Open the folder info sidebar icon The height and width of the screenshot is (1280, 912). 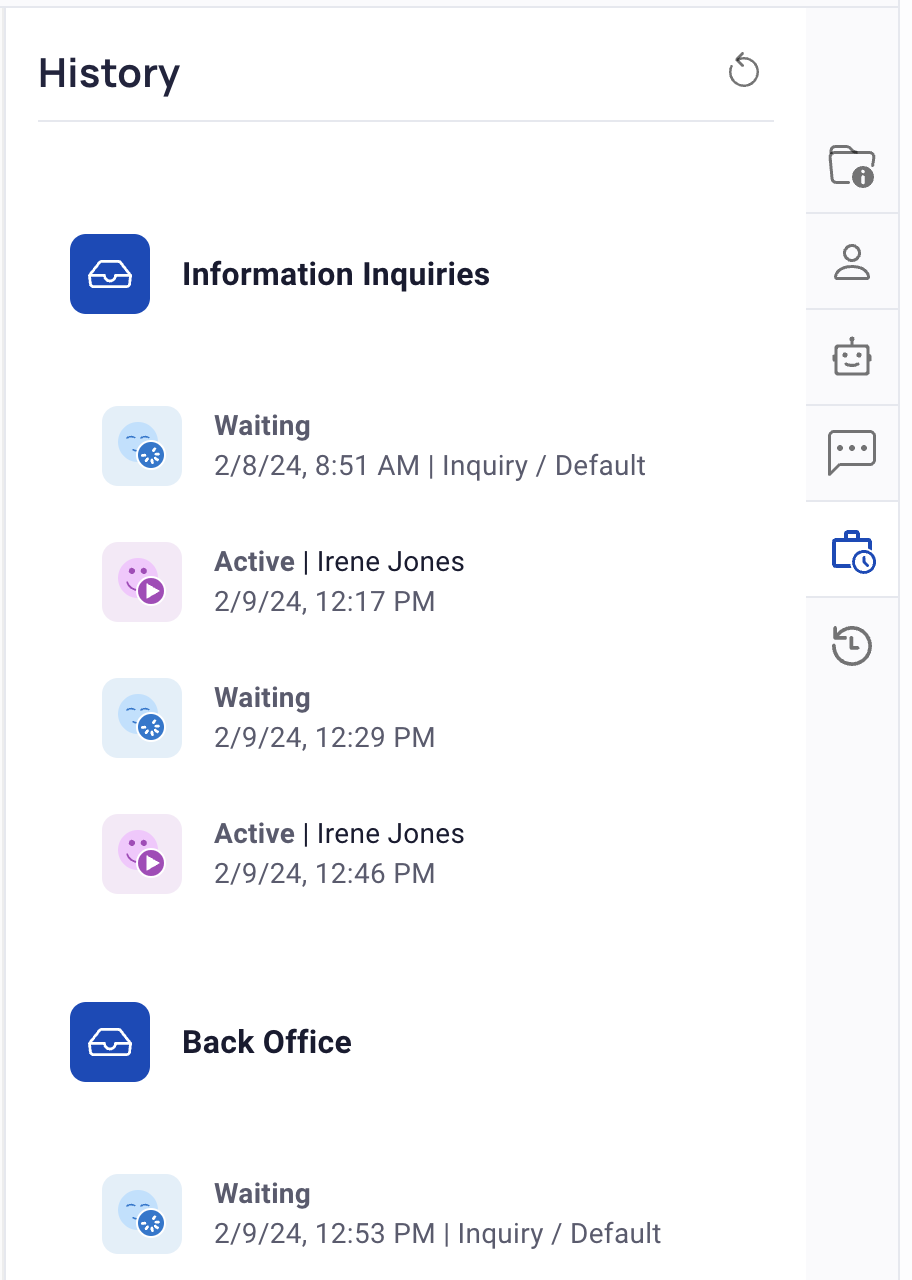point(852,165)
